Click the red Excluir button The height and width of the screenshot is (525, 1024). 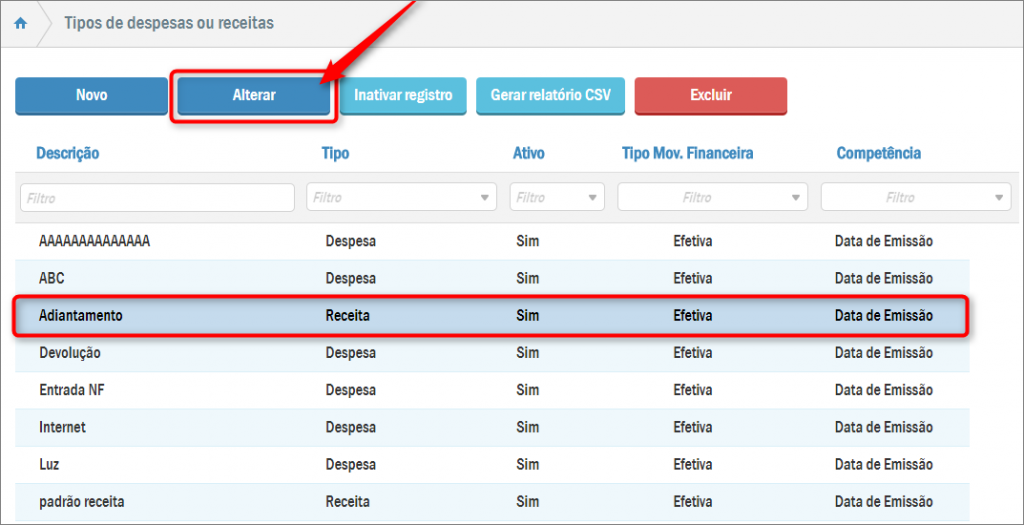tap(710, 96)
